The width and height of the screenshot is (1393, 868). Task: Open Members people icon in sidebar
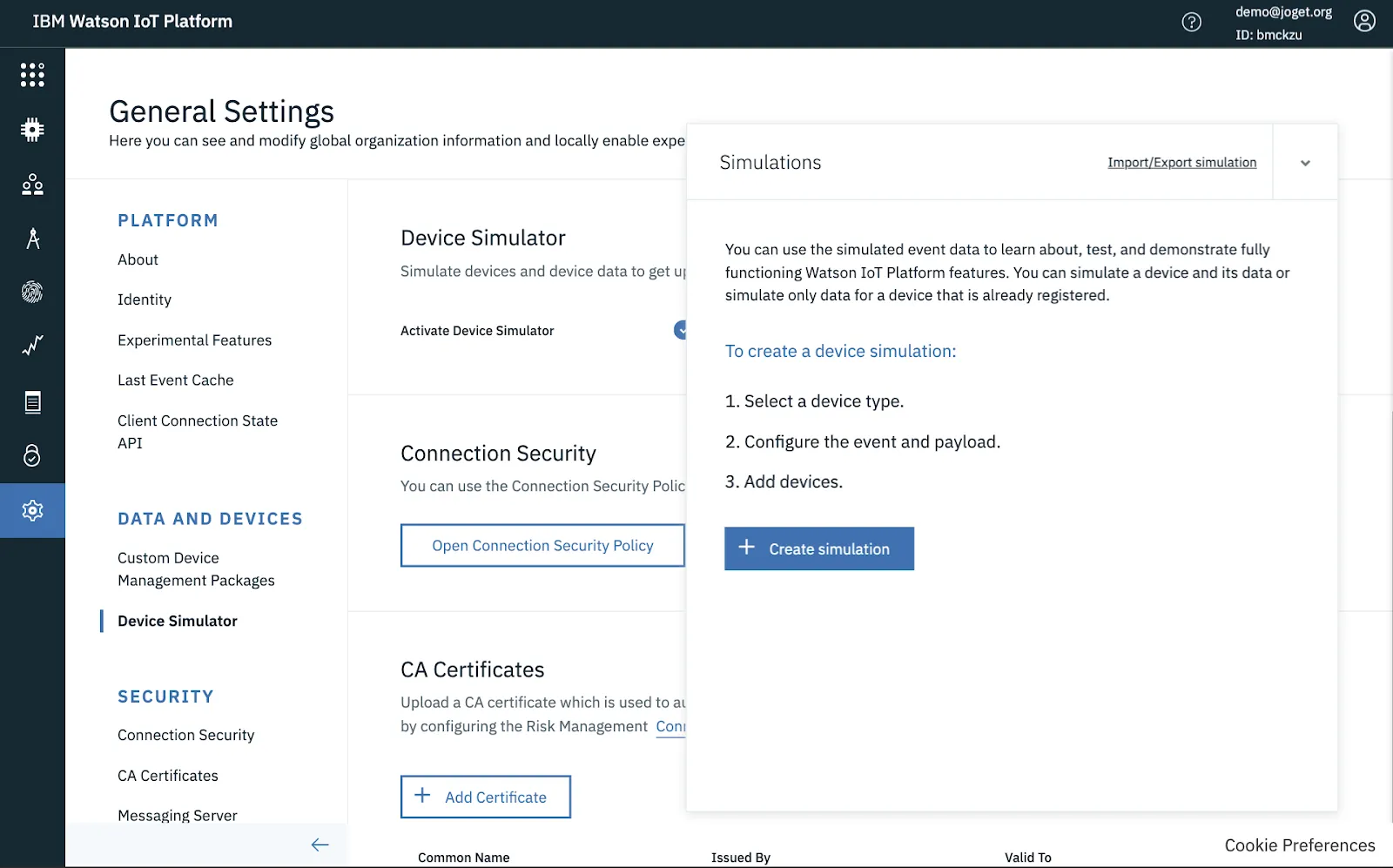[32, 185]
